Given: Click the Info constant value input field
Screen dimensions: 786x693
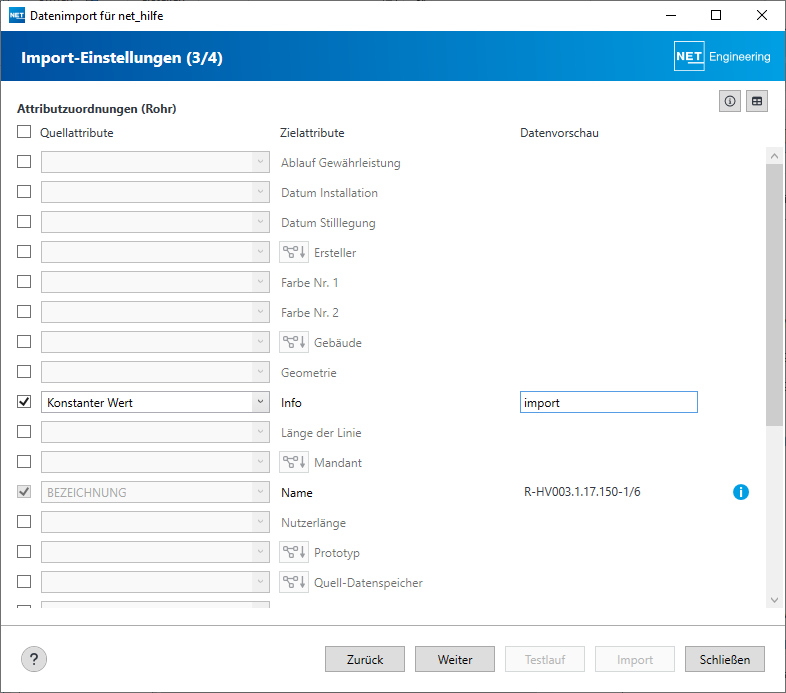Looking at the screenshot, I should (x=608, y=402).
